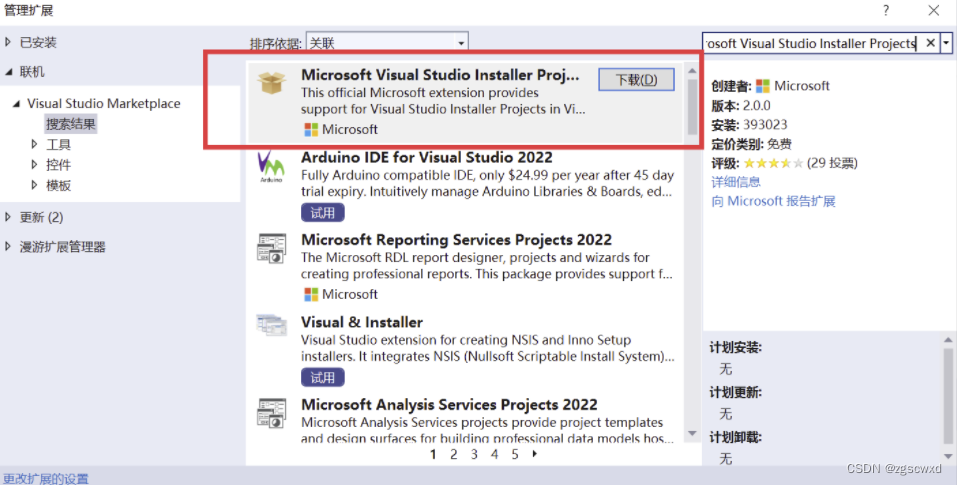Select the Visual & Installer title

(362, 322)
